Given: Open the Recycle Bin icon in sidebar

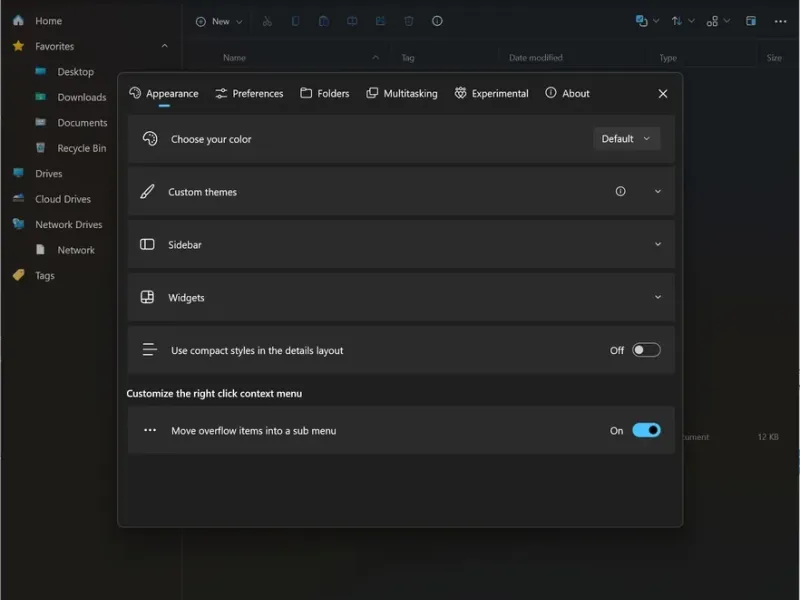Looking at the screenshot, I should click(41, 148).
